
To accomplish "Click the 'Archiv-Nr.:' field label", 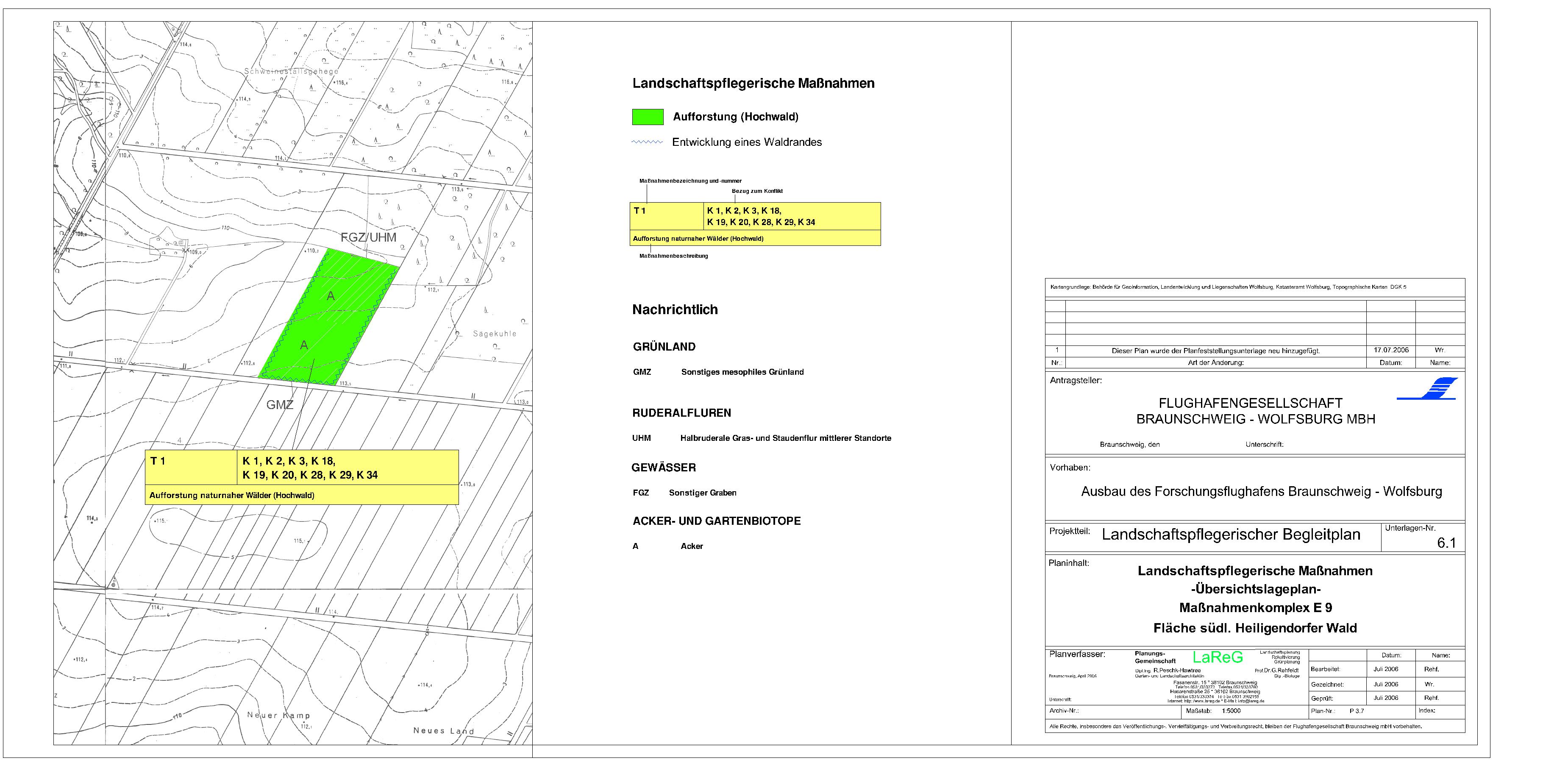I will tap(1063, 710).
